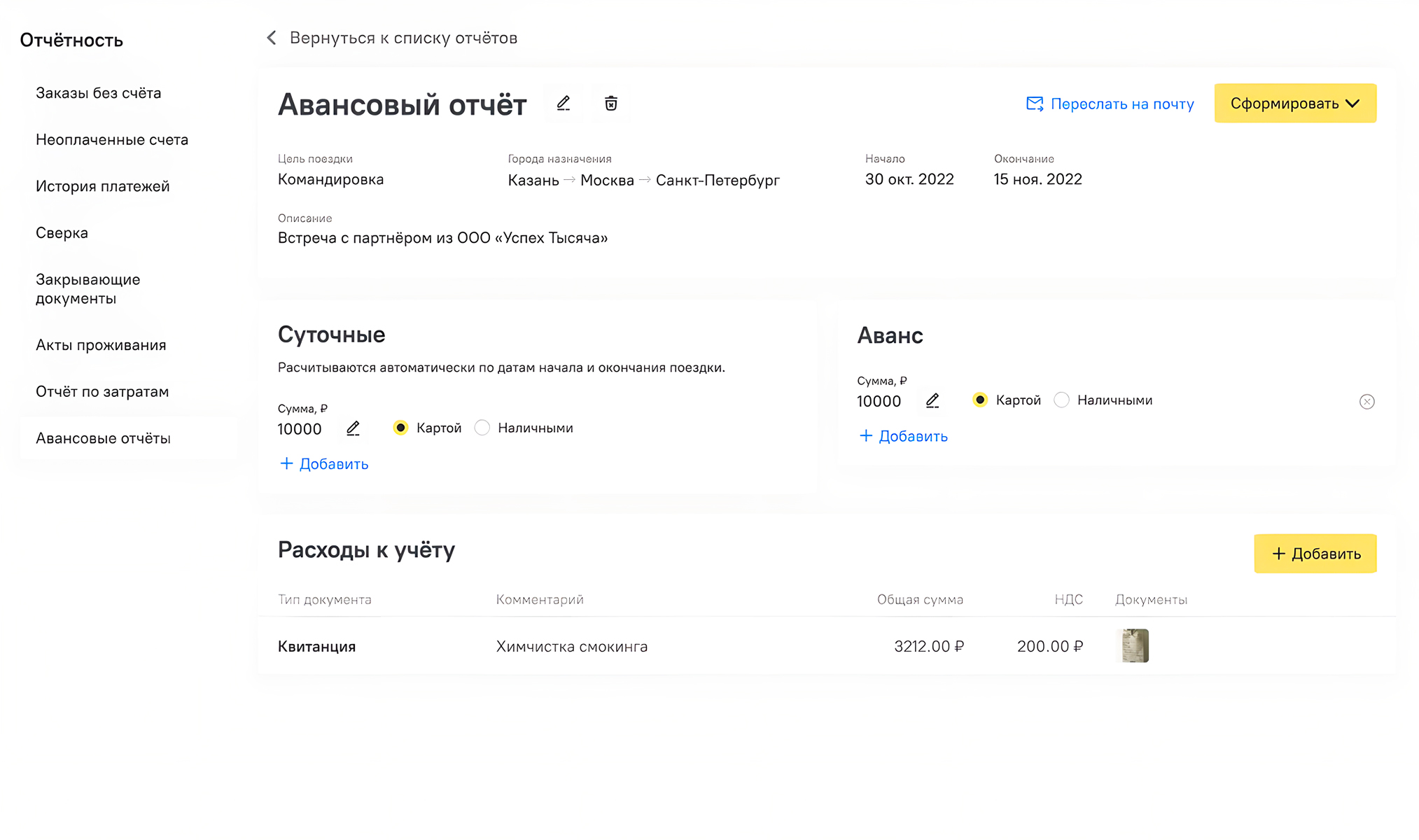Select Картой radio in Суточные section

point(400,428)
